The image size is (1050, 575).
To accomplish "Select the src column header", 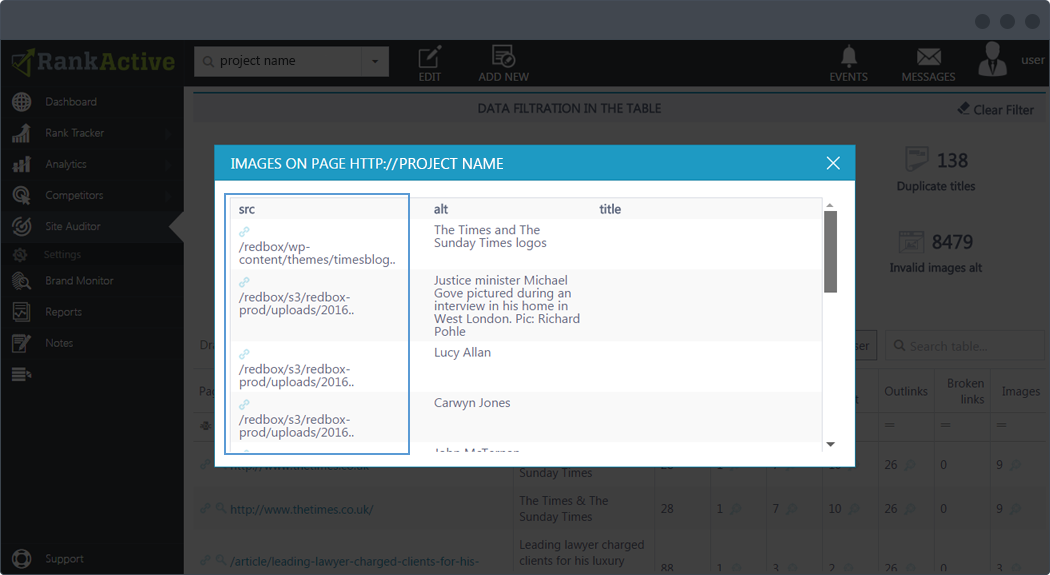I will (247, 209).
